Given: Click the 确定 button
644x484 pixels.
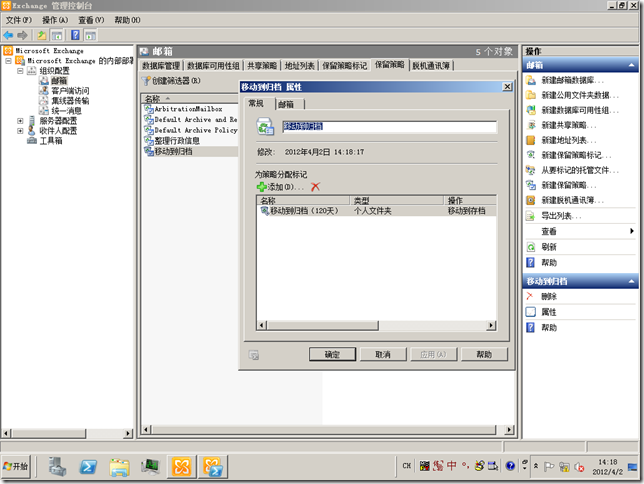Looking at the screenshot, I should [332, 354].
